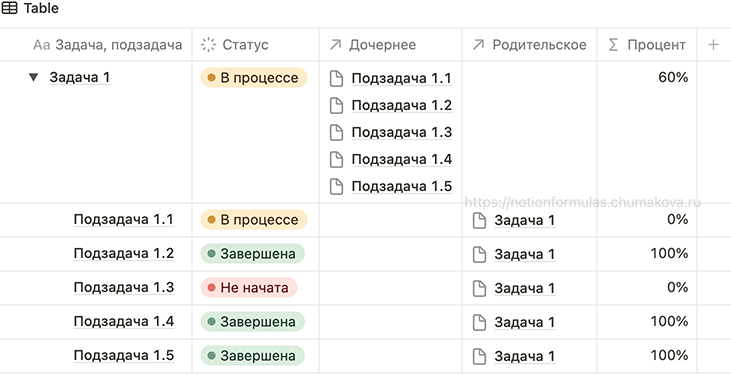Screen dimensions: 731x375
Task: Click the Aa title property icon
Action: click(41, 45)
